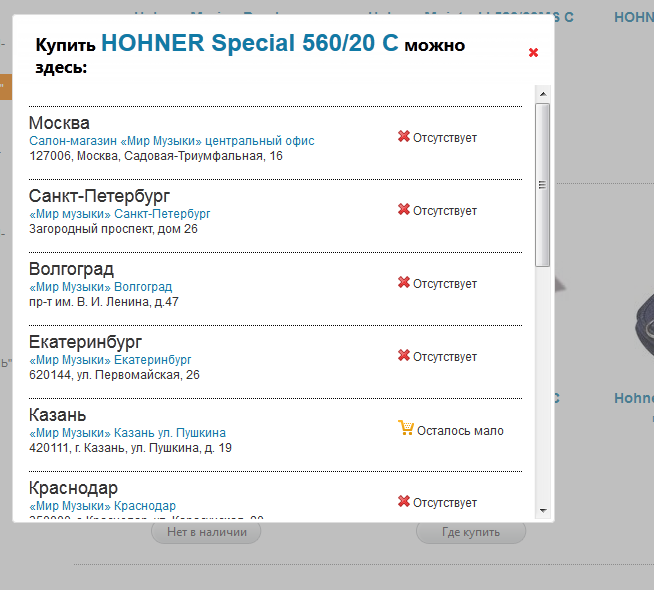
Task: Click the red unavailable icon for Москва
Action: [404, 137]
